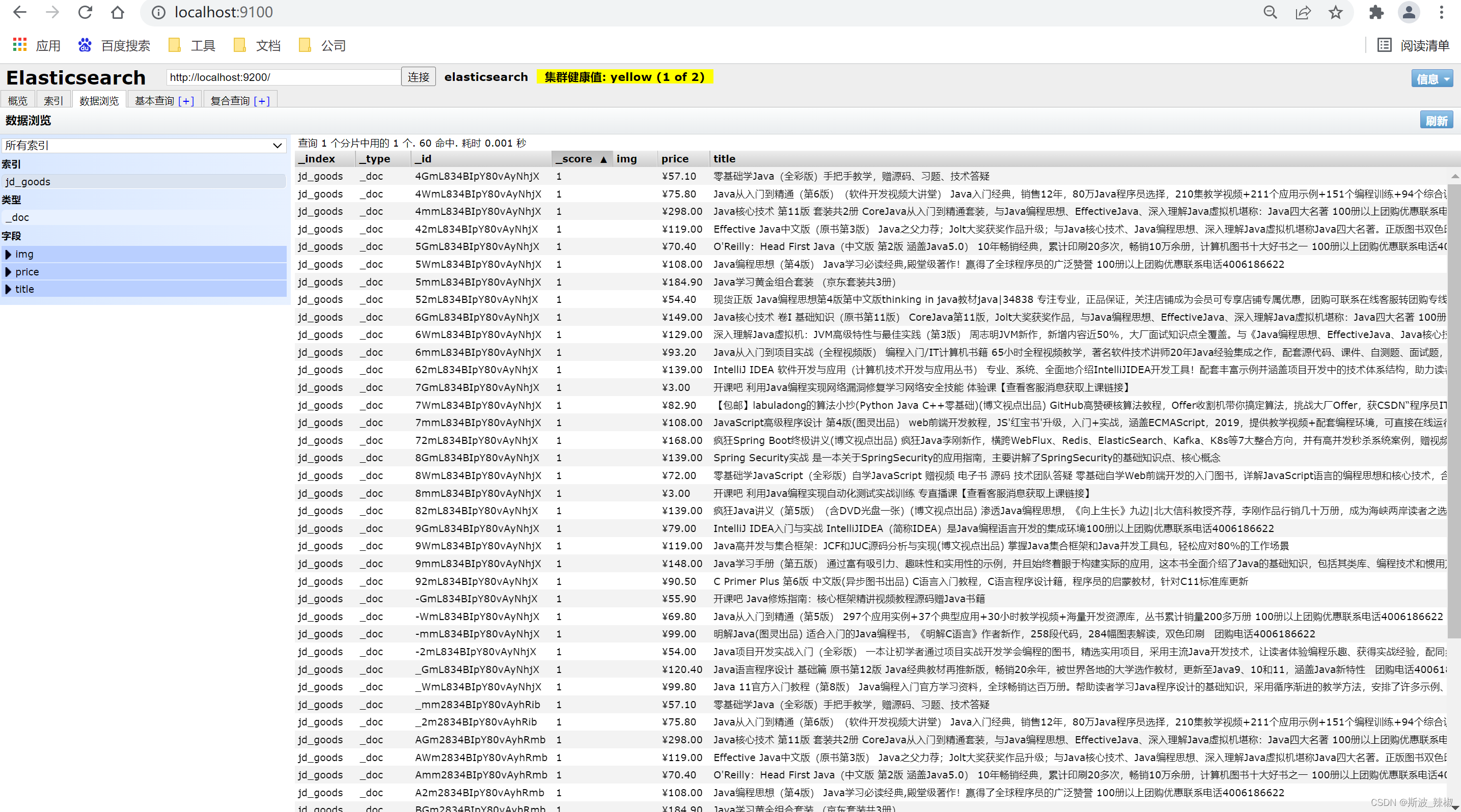Image resolution: width=1461 pixels, height=812 pixels.
Task: Switch to the 概览 tab
Action: coord(18,100)
